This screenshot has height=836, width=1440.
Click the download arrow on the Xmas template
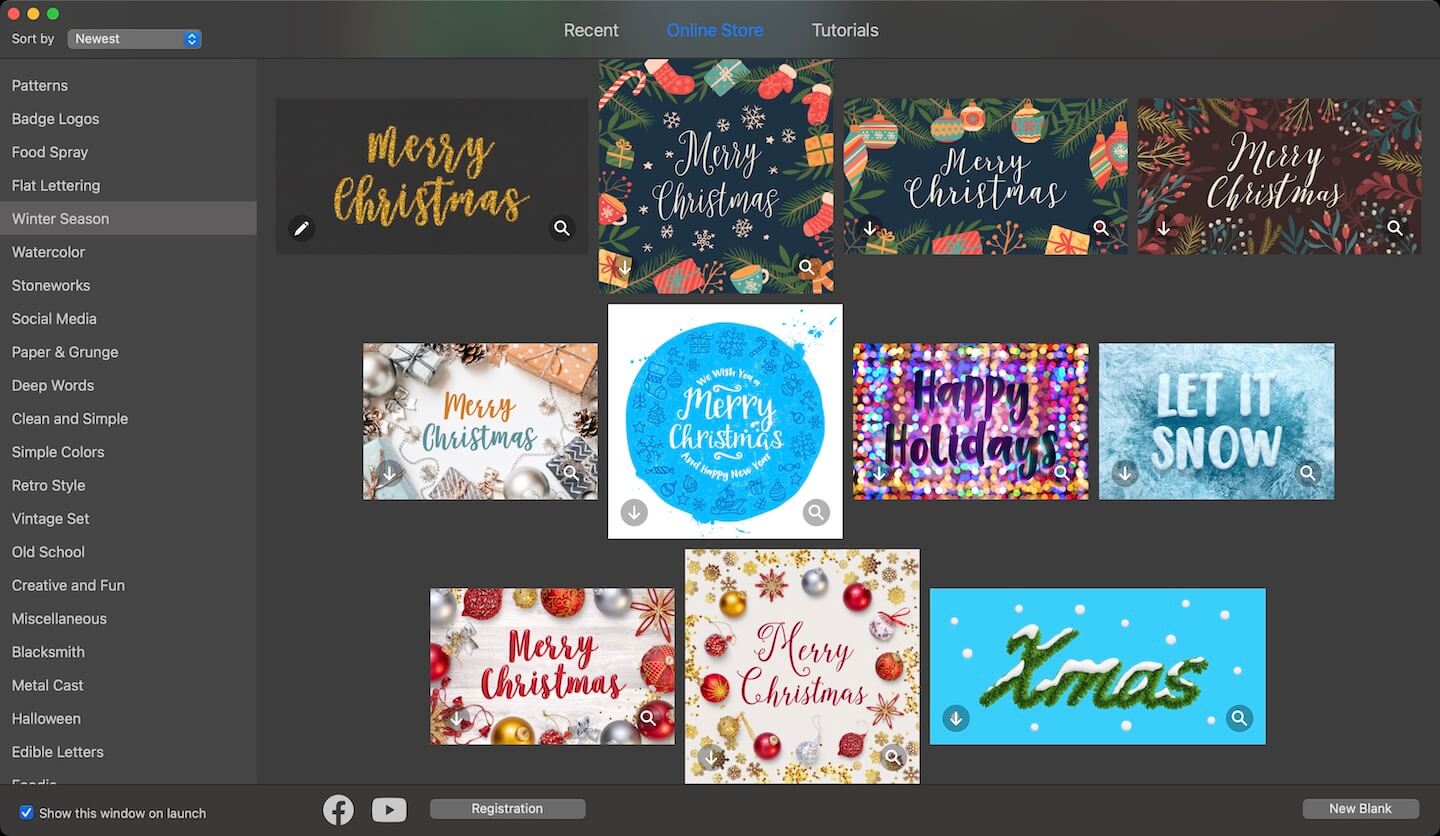tap(955, 718)
